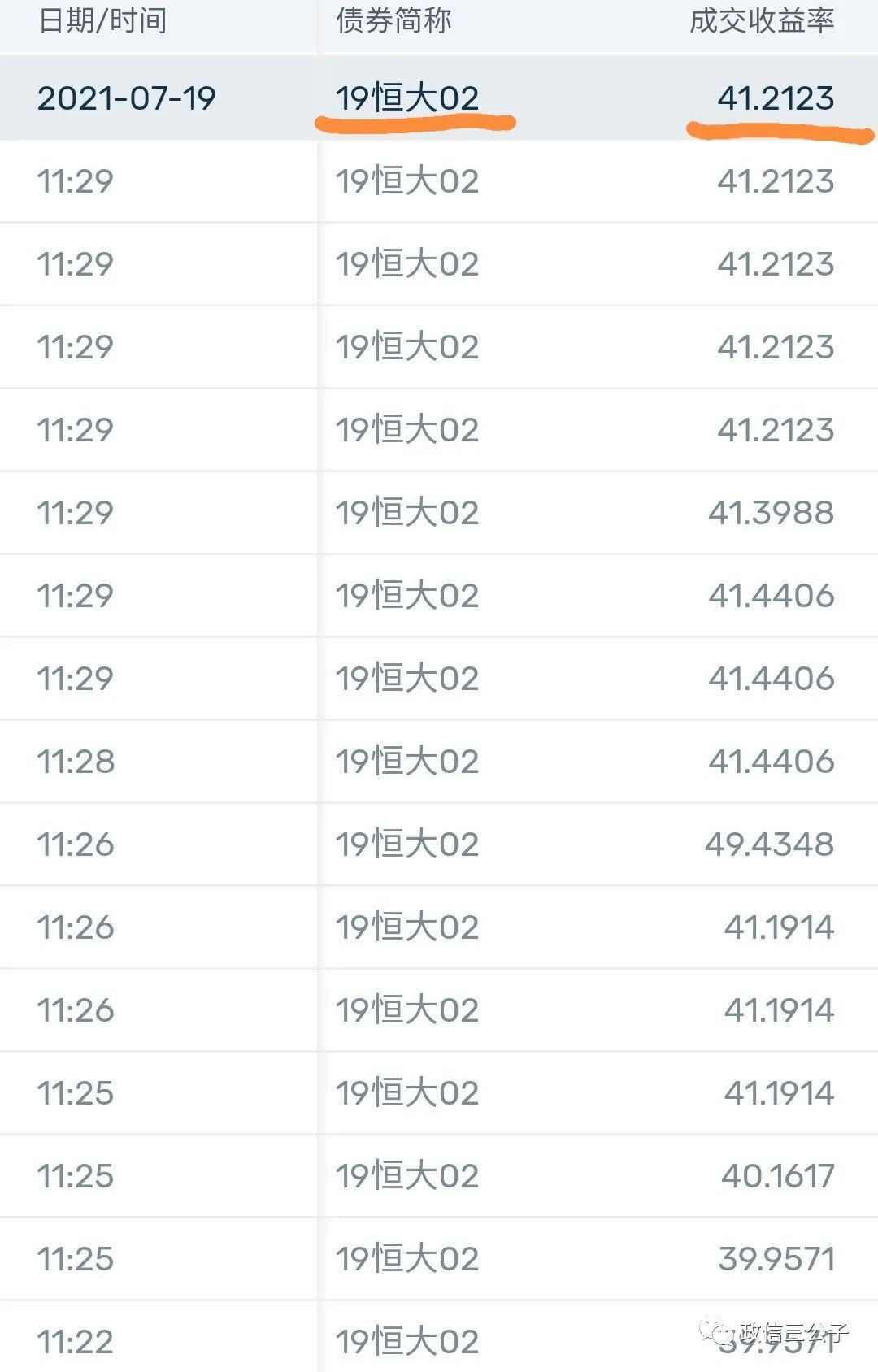Image resolution: width=878 pixels, height=1372 pixels.
Task: Select the 49.4348 yield entry
Action: pos(769,844)
